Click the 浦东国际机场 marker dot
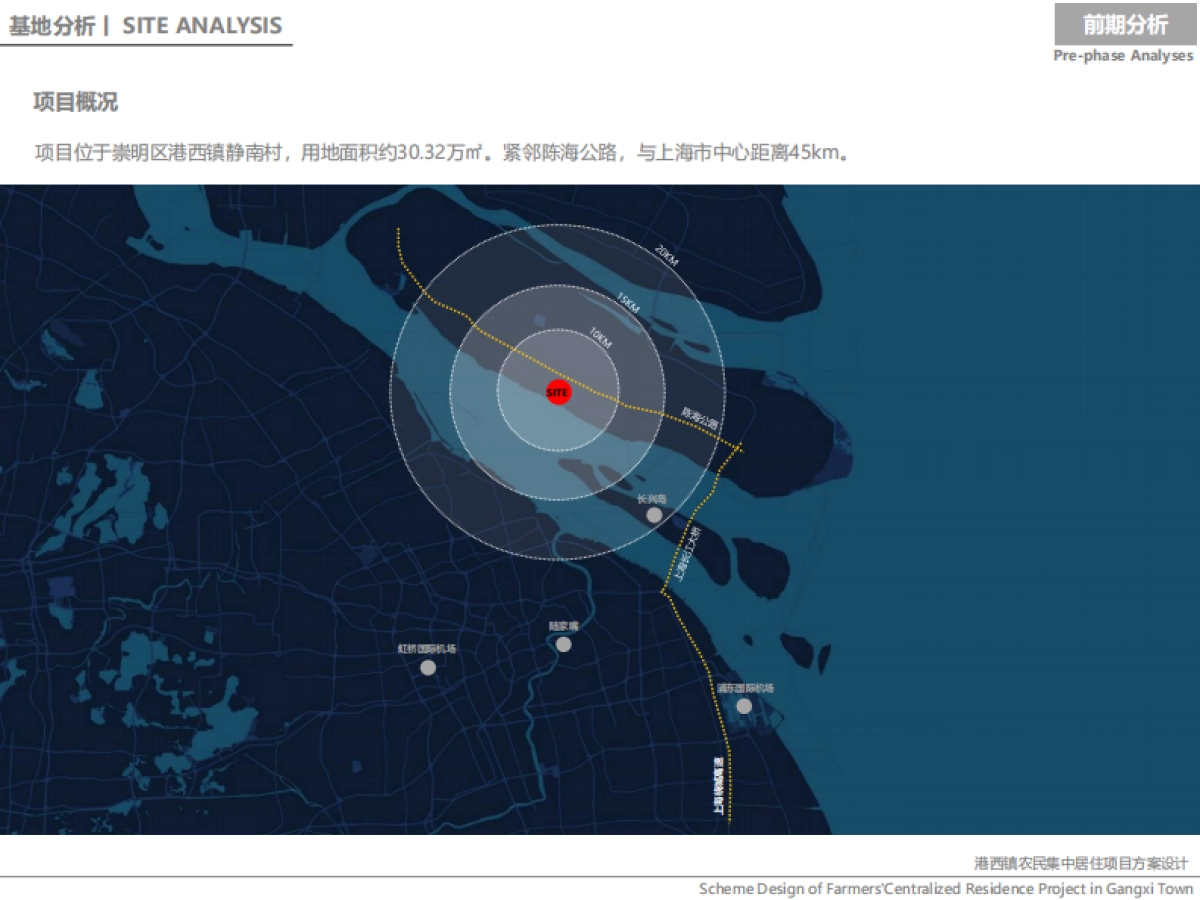 tap(744, 706)
